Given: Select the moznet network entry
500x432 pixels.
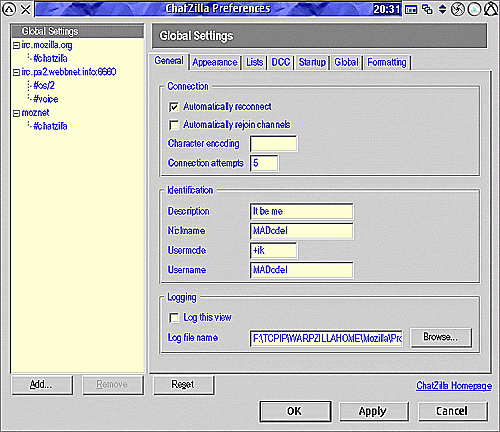Looking at the screenshot, I should pyautogui.click(x=35, y=113).
